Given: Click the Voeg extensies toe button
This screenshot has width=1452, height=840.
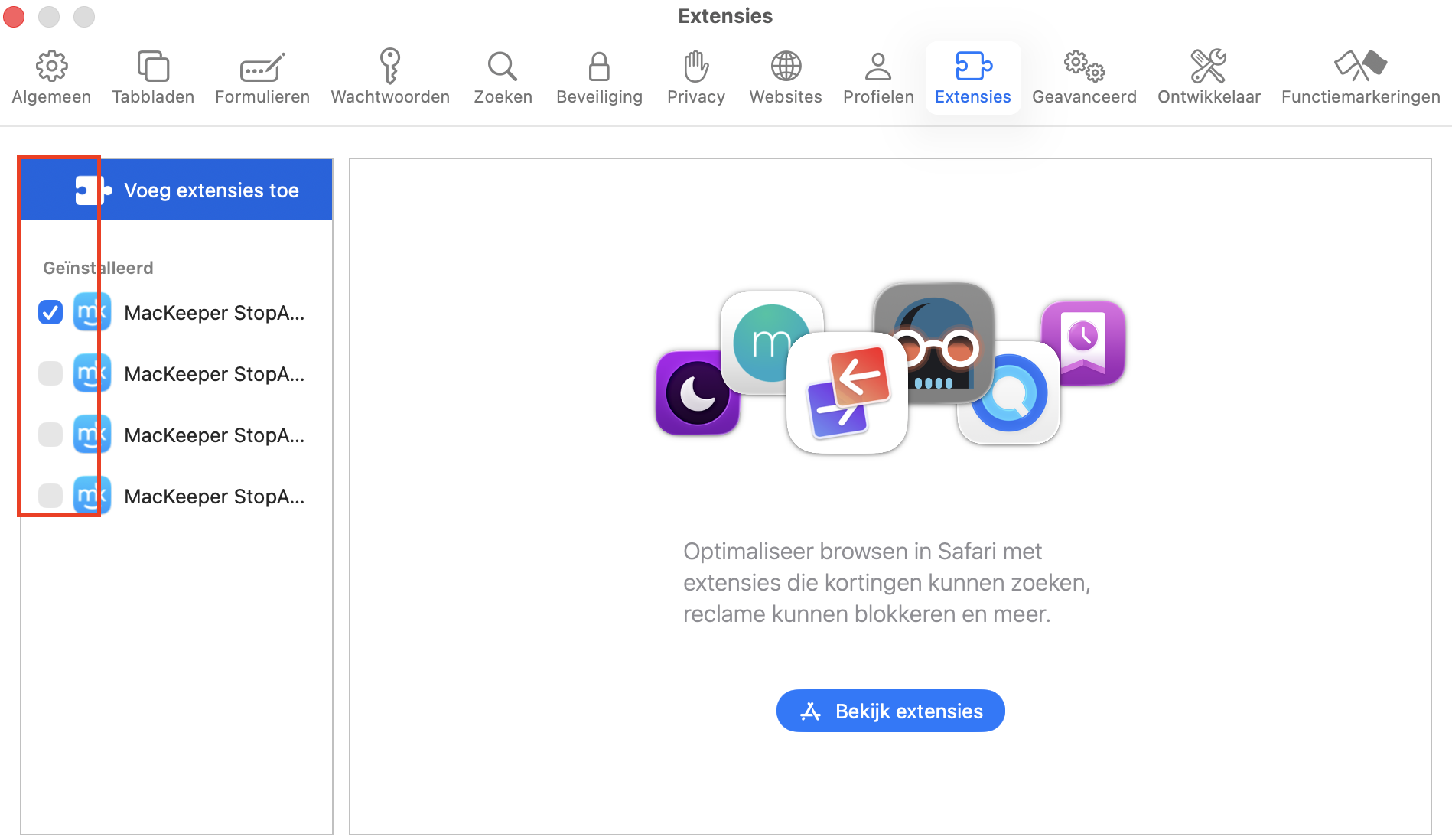Looking at the screenshot, I should click(x=177, y=190).
